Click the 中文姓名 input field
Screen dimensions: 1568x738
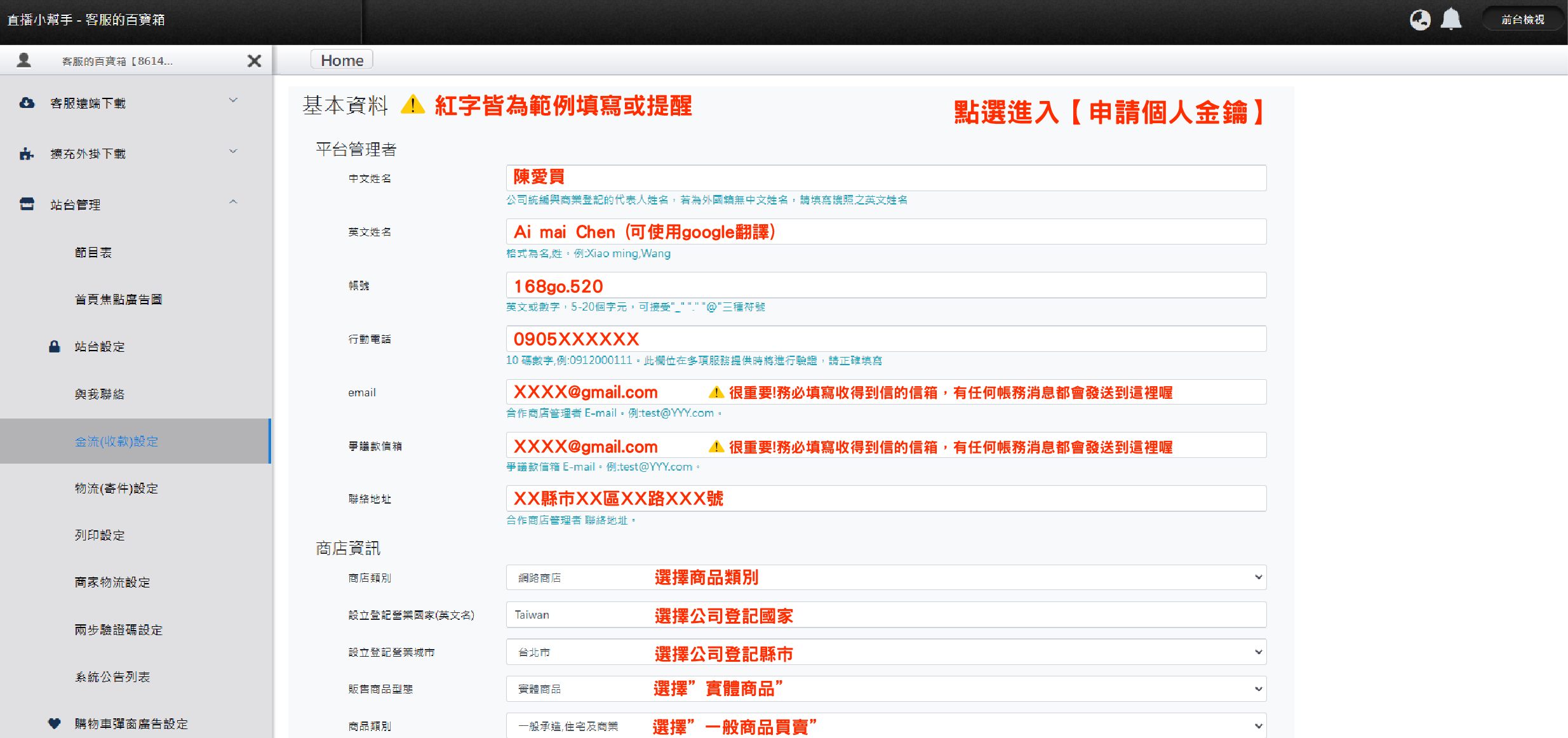click(x=886, y=178)
